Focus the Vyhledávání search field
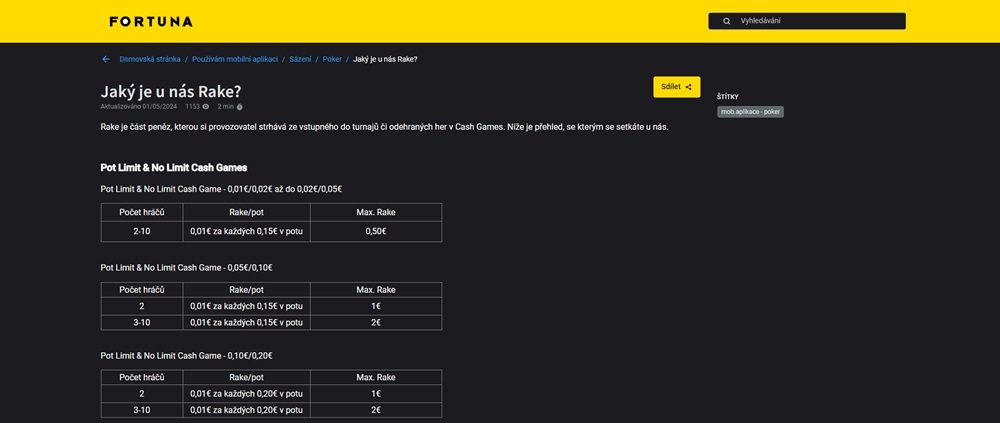 pos(815,21)
